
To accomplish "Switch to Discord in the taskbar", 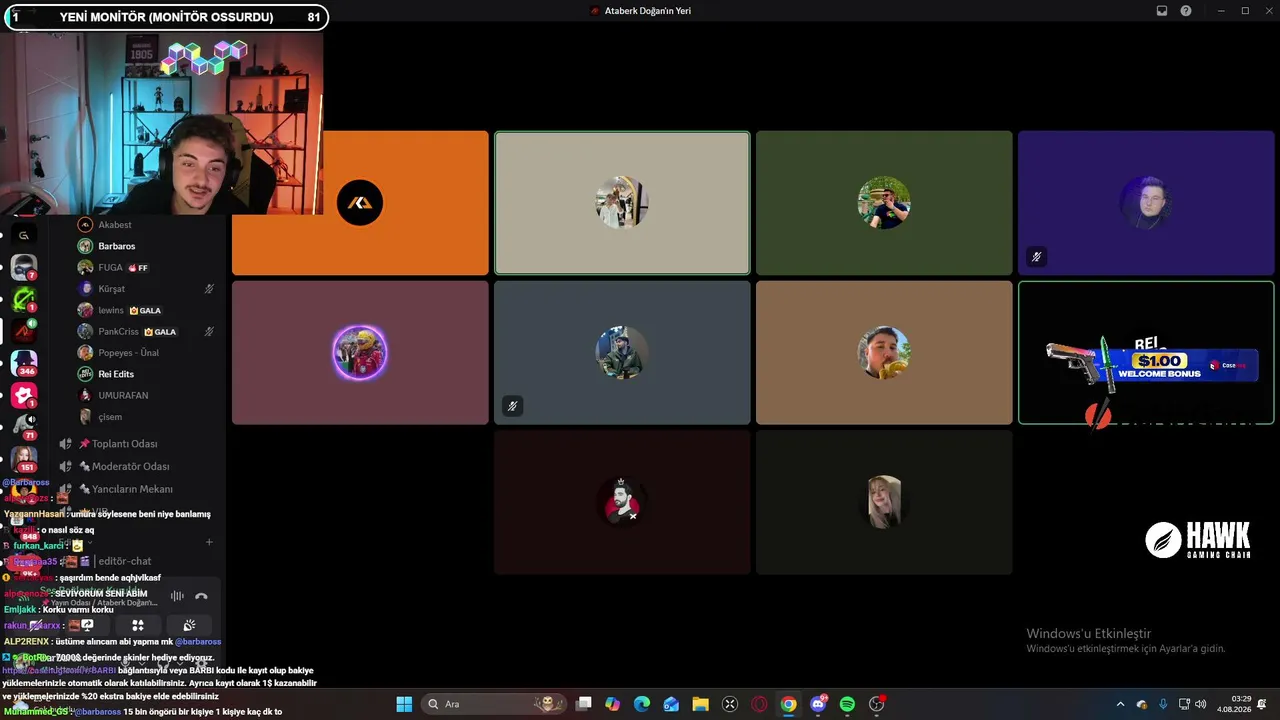I will pos(818,704).
